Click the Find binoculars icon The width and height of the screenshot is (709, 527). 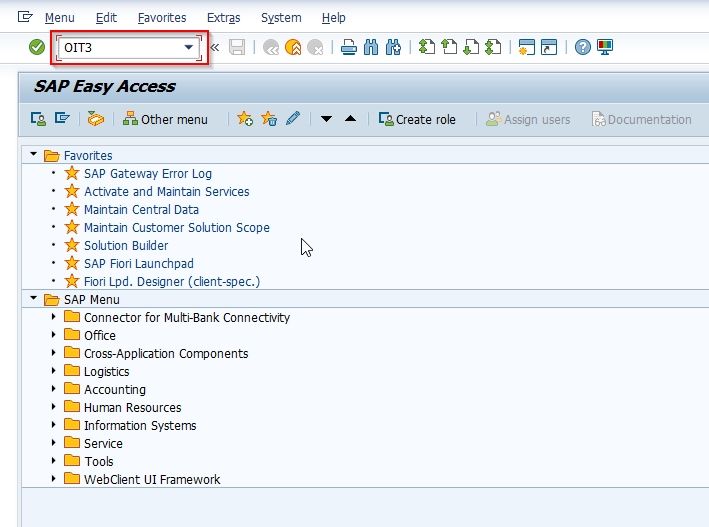point(371,47)
